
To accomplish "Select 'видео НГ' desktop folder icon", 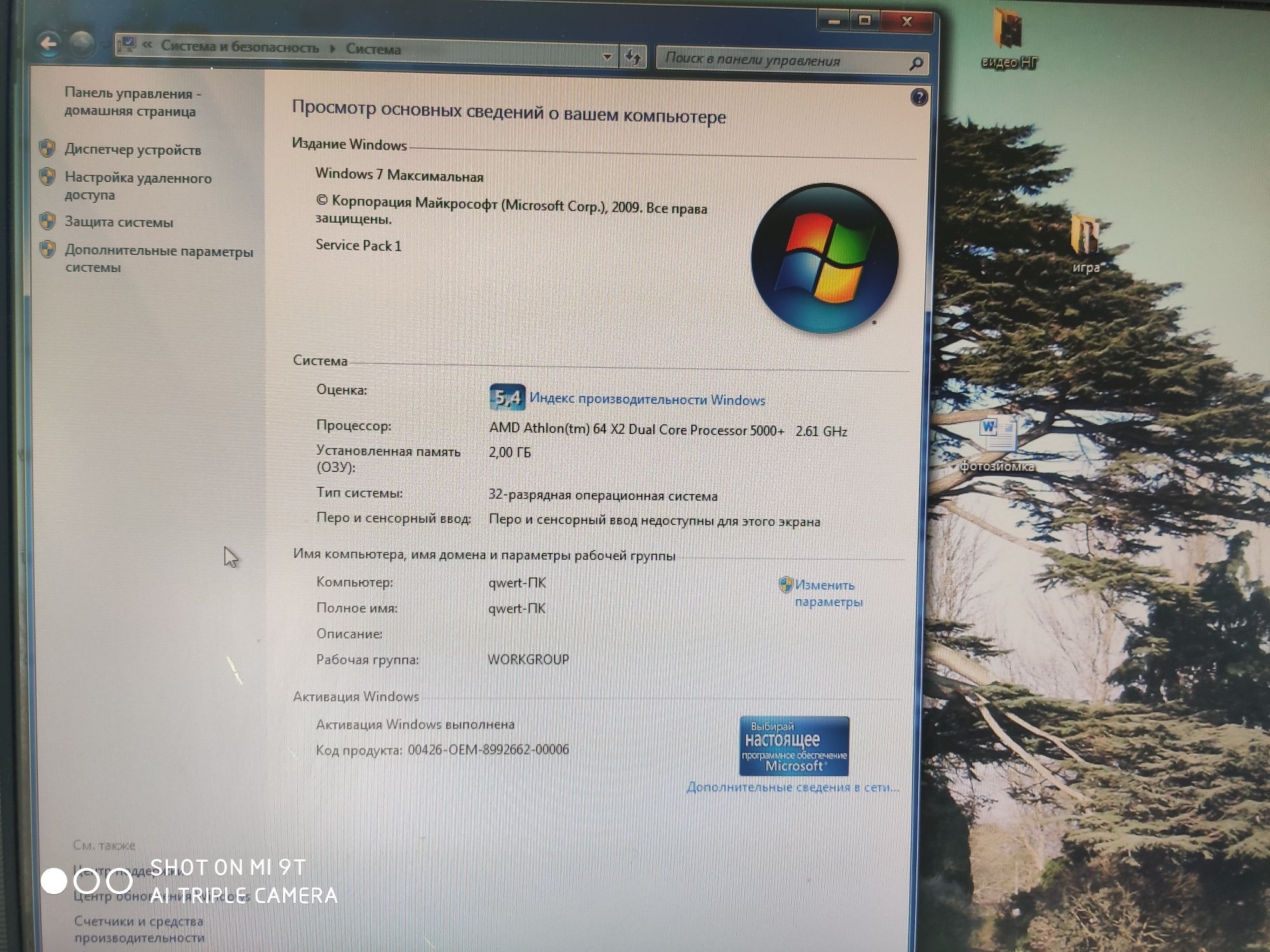I will 1009,38.
